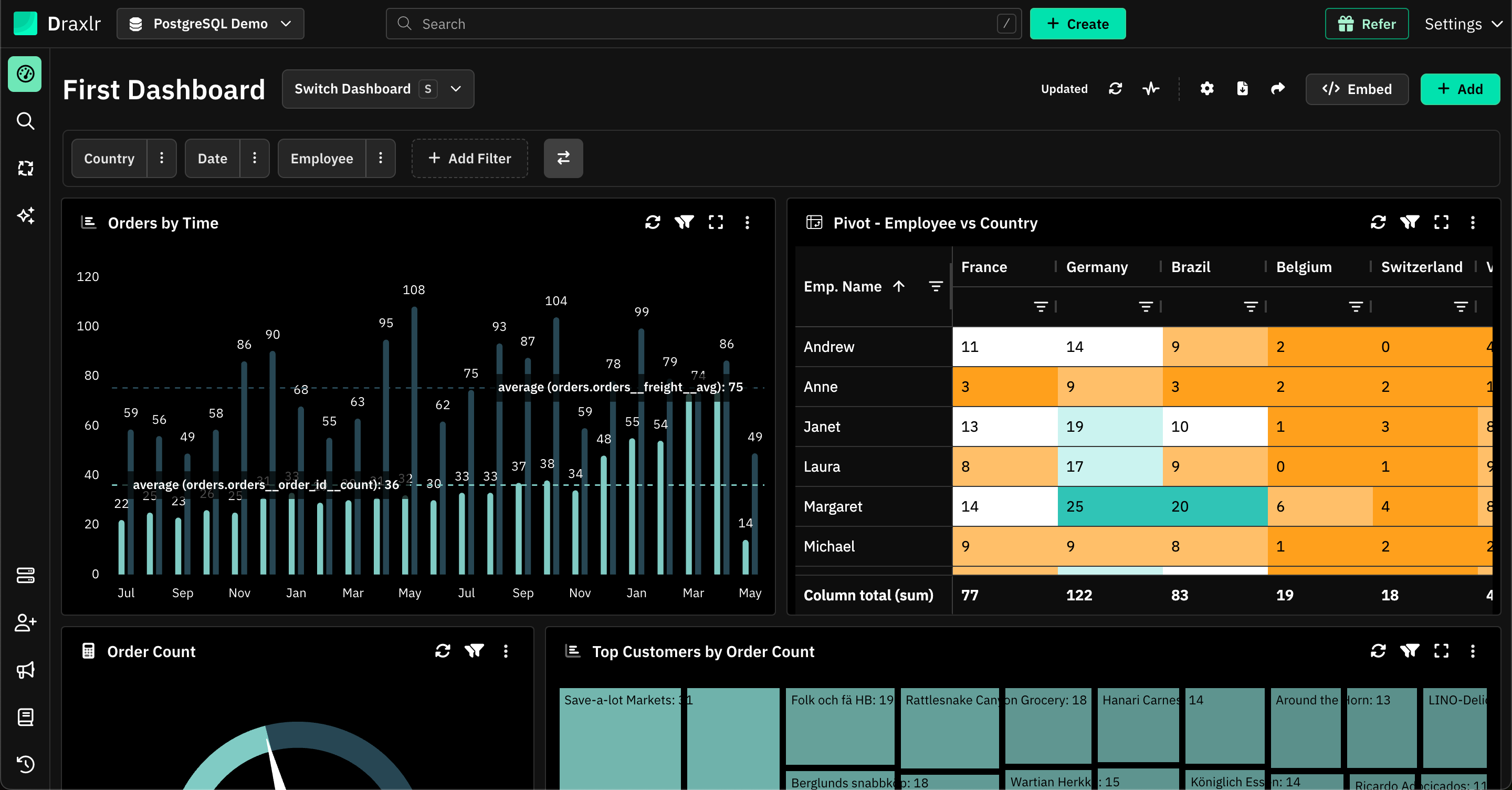Open filter icon on Order Count card

(x=474, y=651)
